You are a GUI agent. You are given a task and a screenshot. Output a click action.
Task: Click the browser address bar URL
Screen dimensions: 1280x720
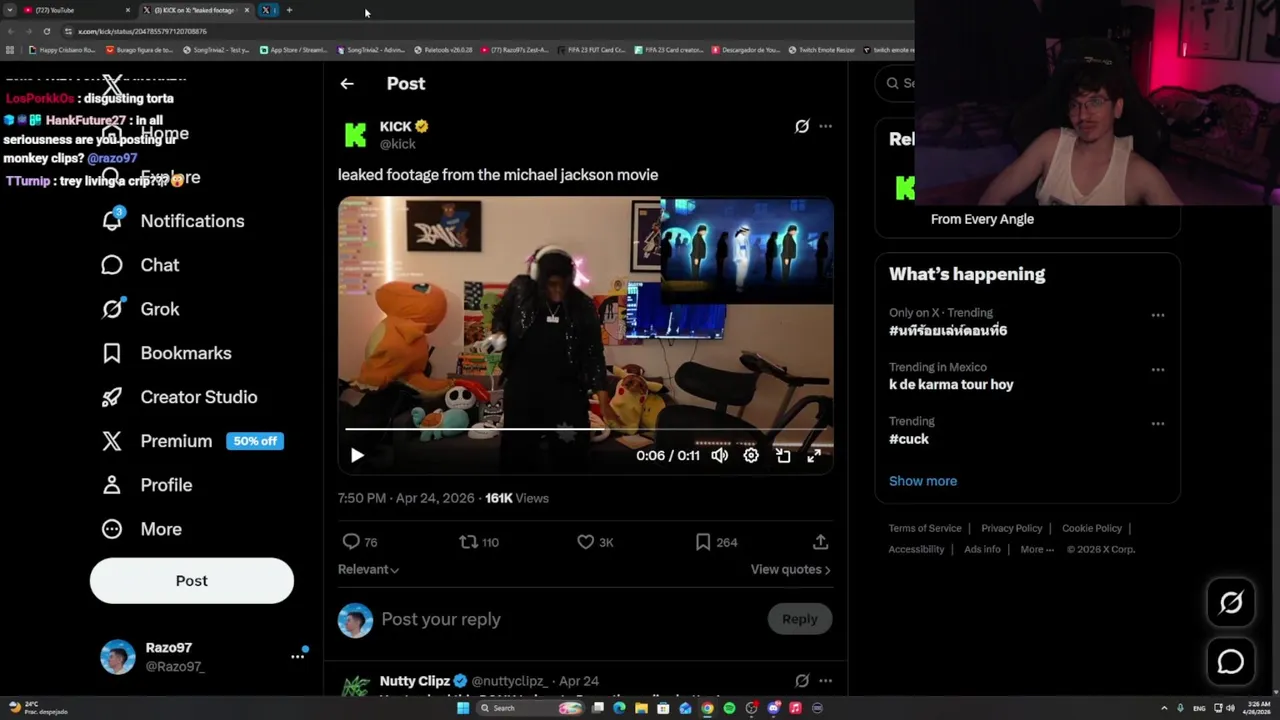click(142, 31)
